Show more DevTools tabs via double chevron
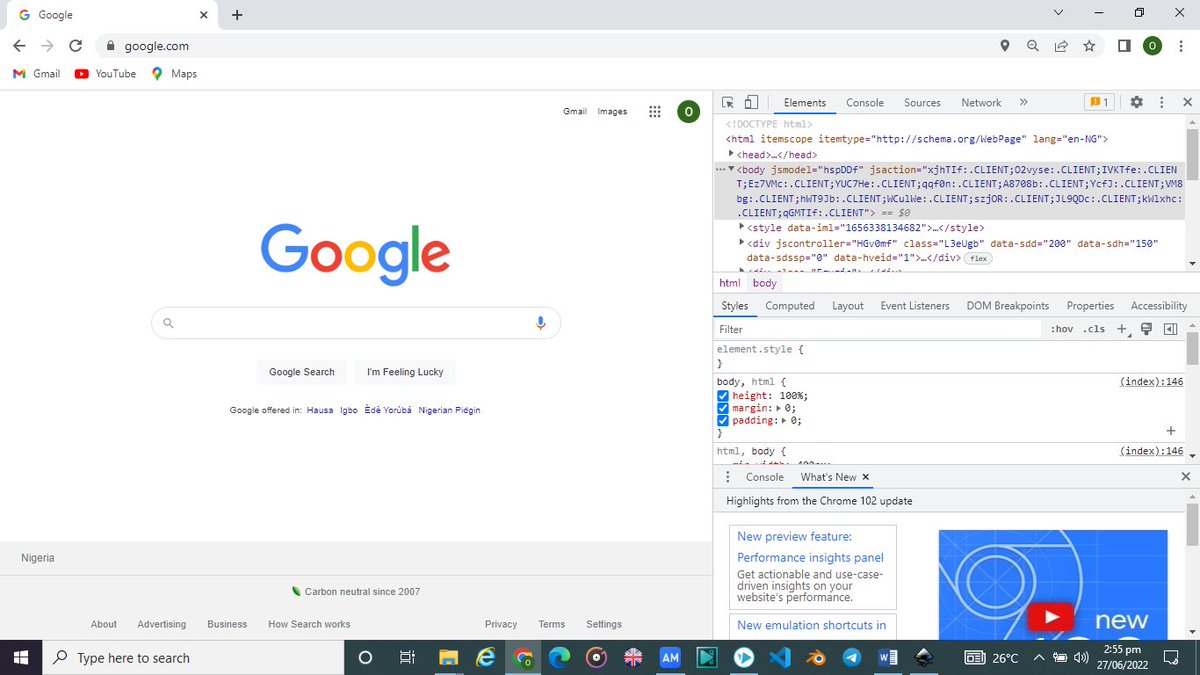This screenshot has width=1200, height=675. pos(1023,102)
